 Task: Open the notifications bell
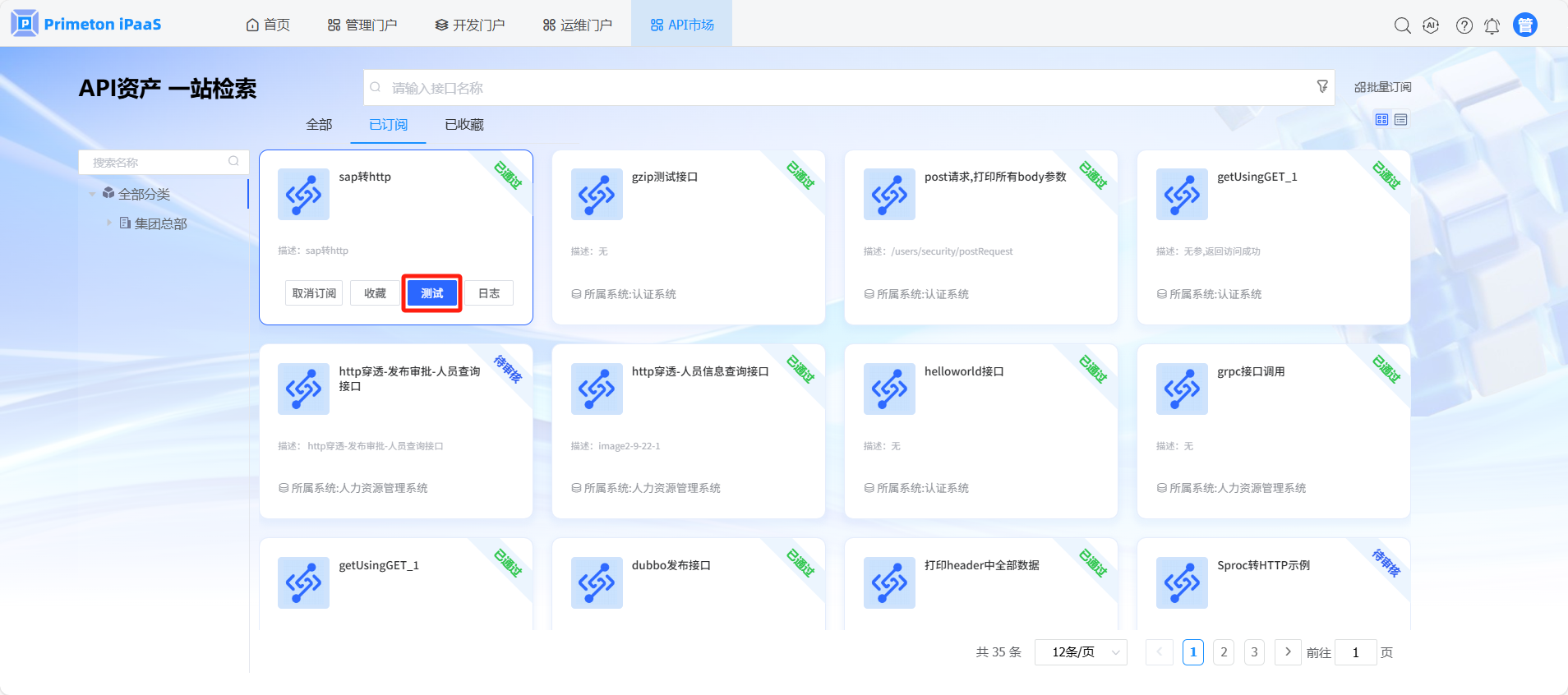pos(1492,25)
